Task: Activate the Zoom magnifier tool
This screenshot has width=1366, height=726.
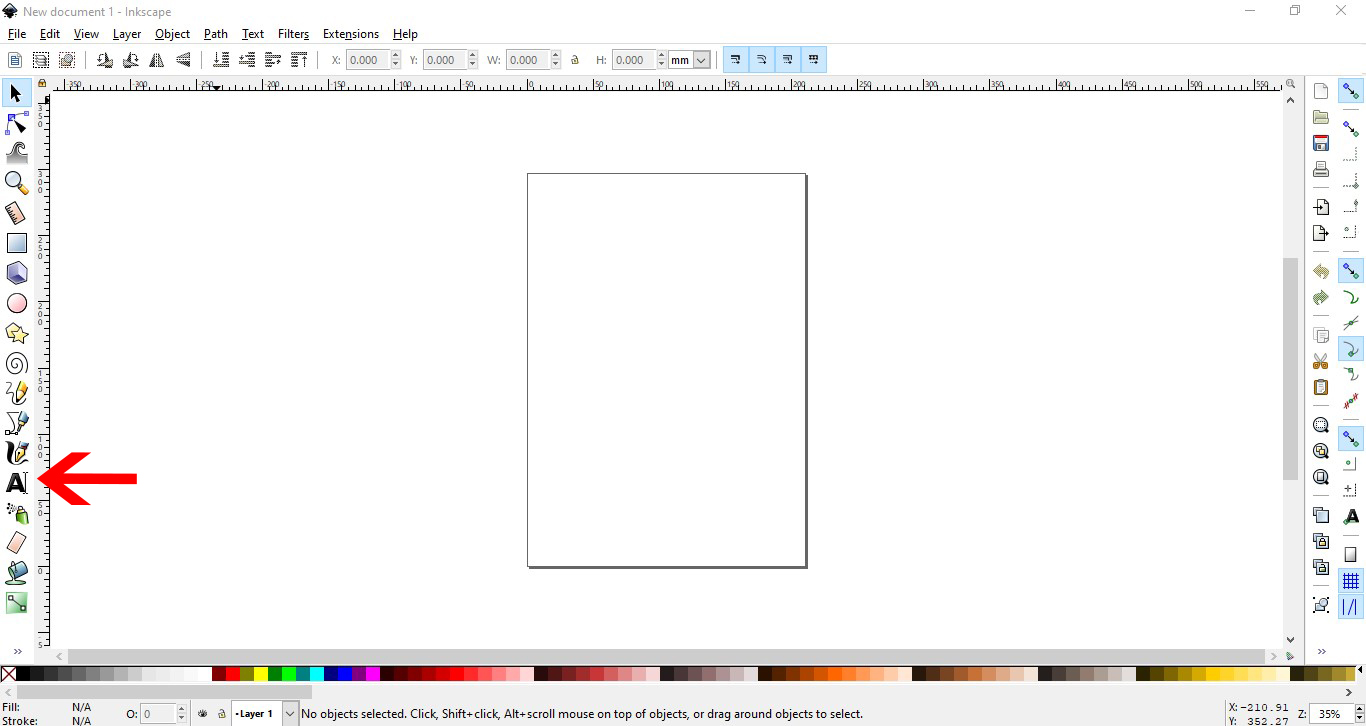Action: coord(16,183)
